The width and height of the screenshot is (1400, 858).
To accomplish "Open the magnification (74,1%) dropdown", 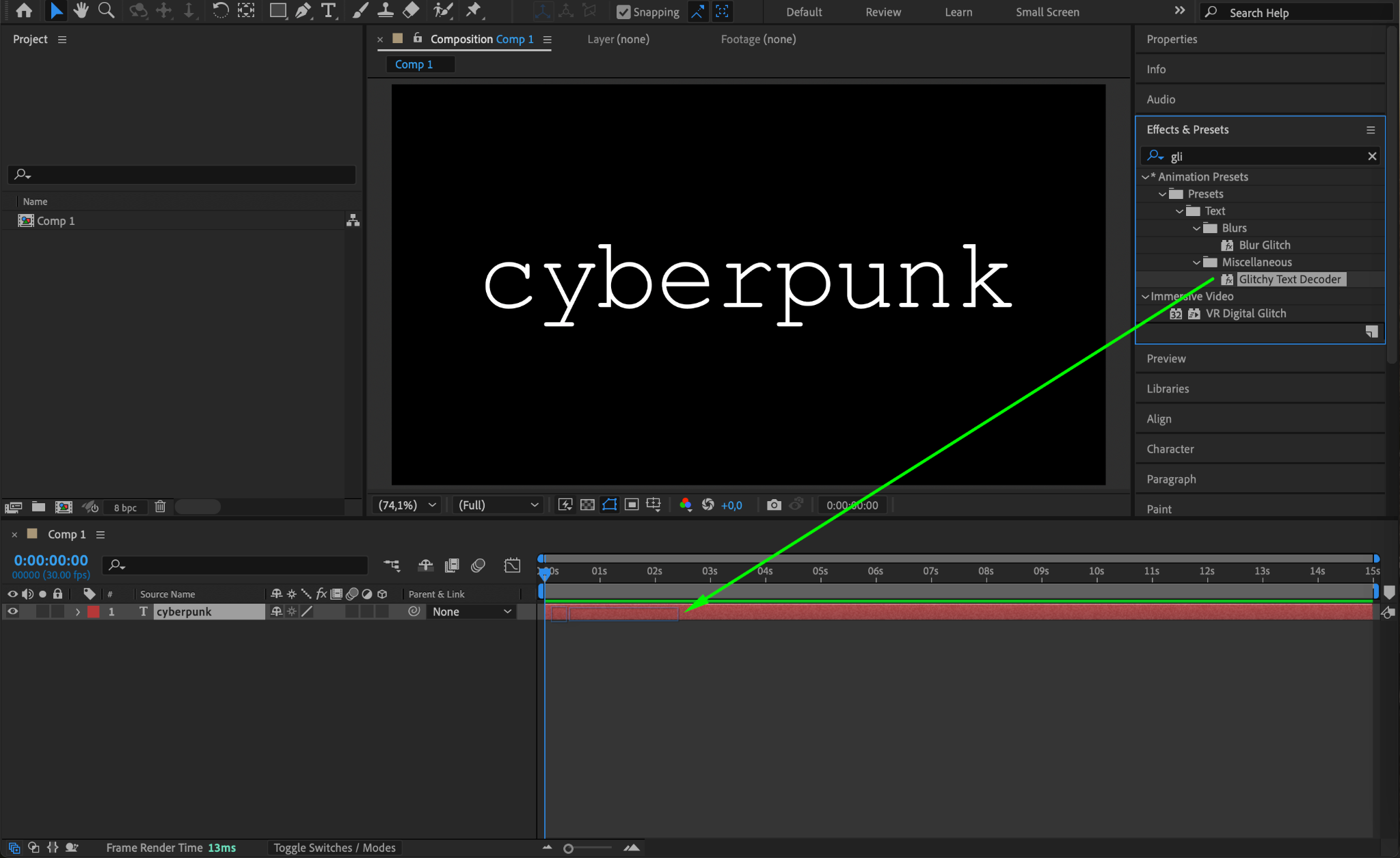I will coord(408,505).
